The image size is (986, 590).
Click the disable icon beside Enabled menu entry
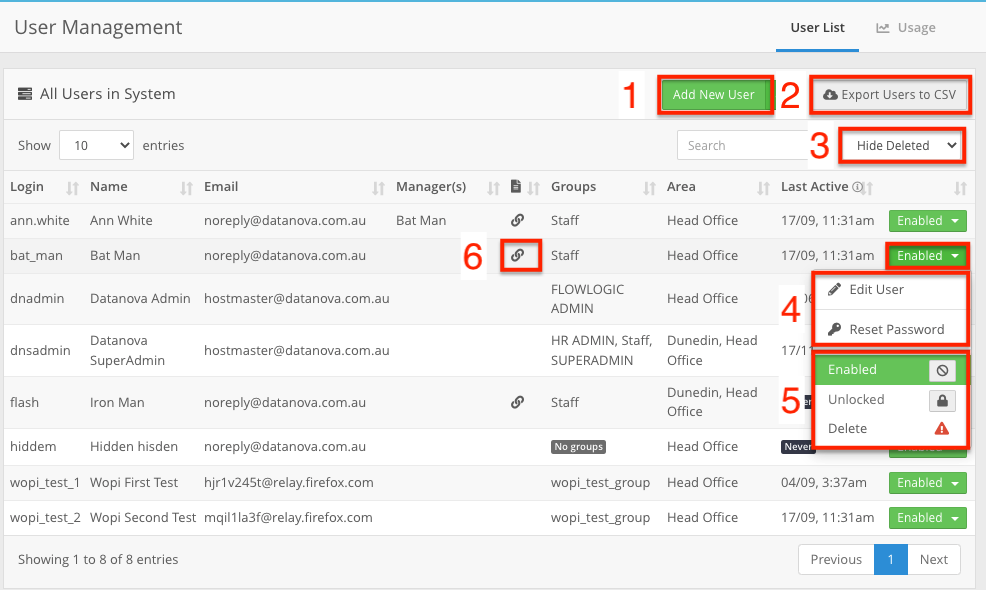click(942, 370)
